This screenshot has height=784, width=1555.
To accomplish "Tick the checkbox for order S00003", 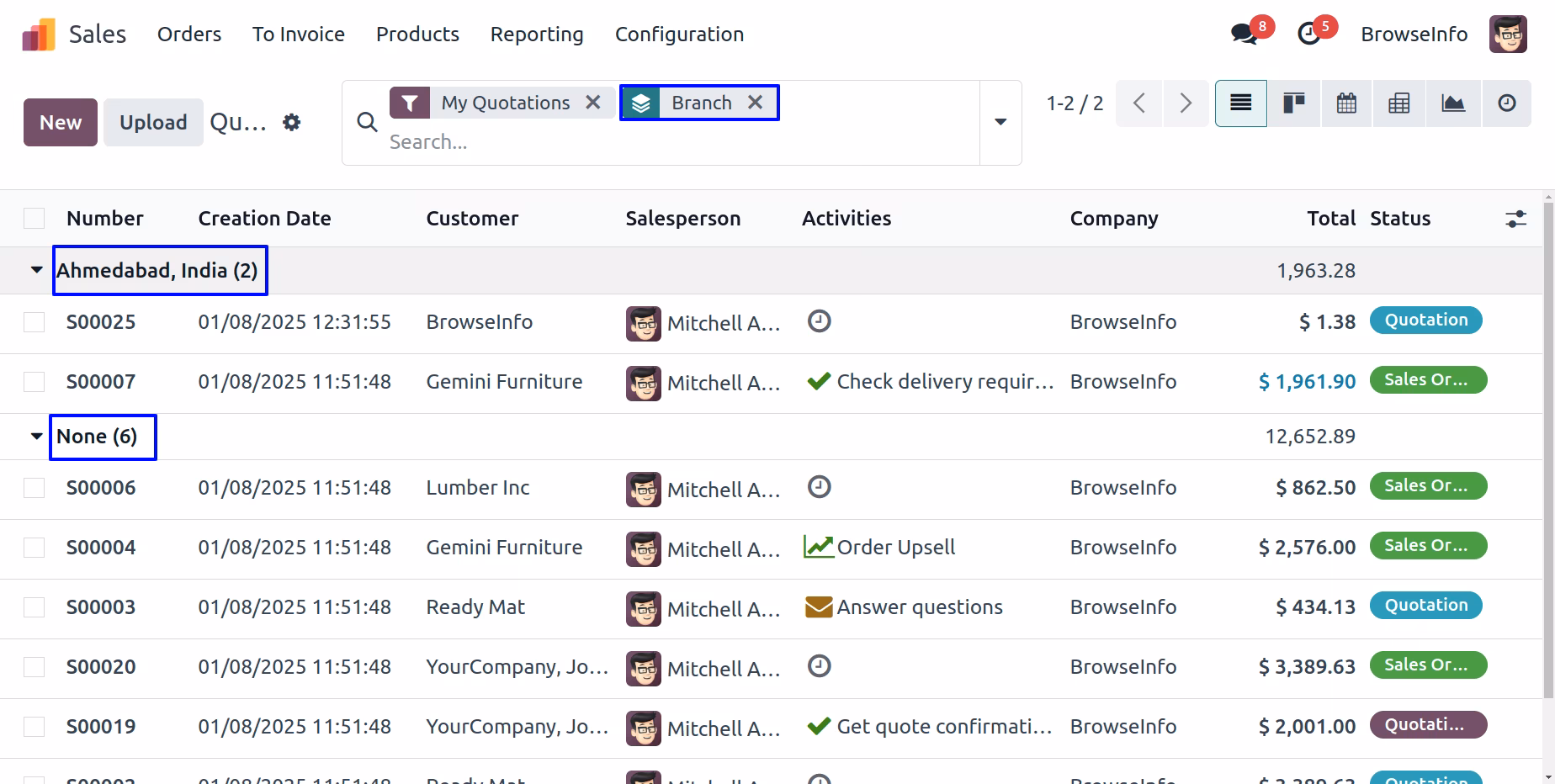I will point(34,607).
